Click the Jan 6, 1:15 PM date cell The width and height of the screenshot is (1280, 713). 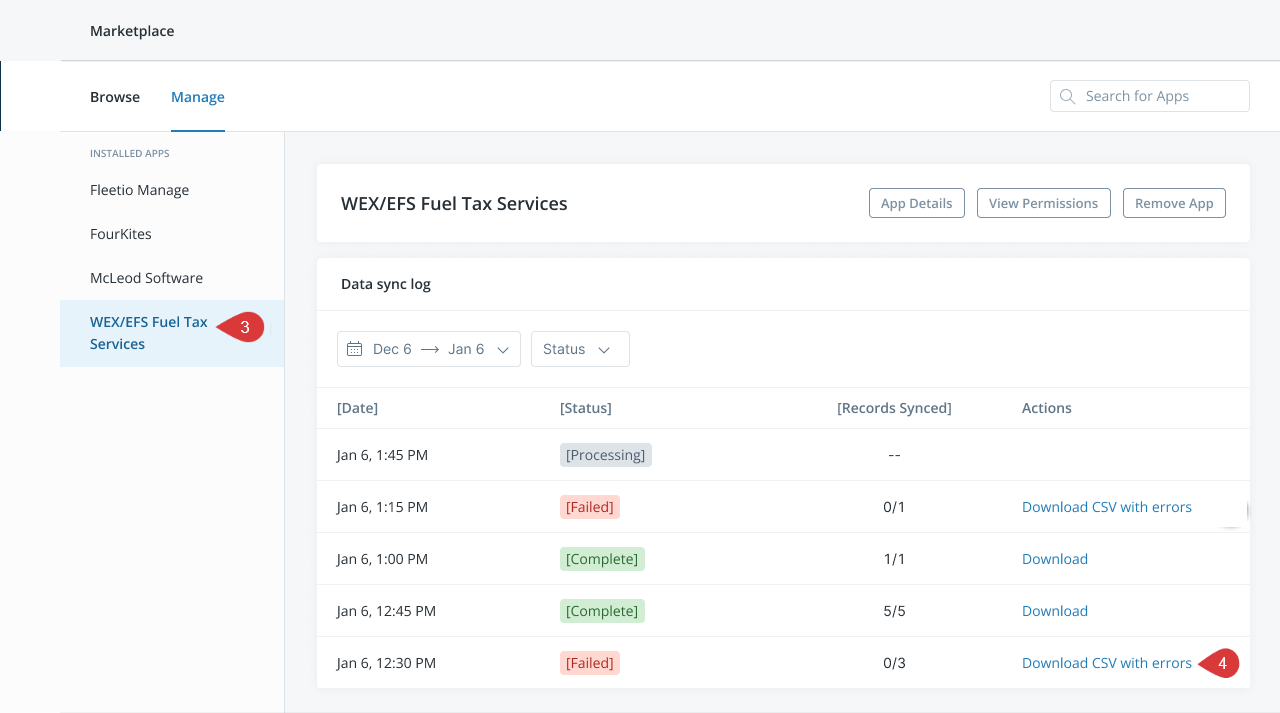click(382, 507)
